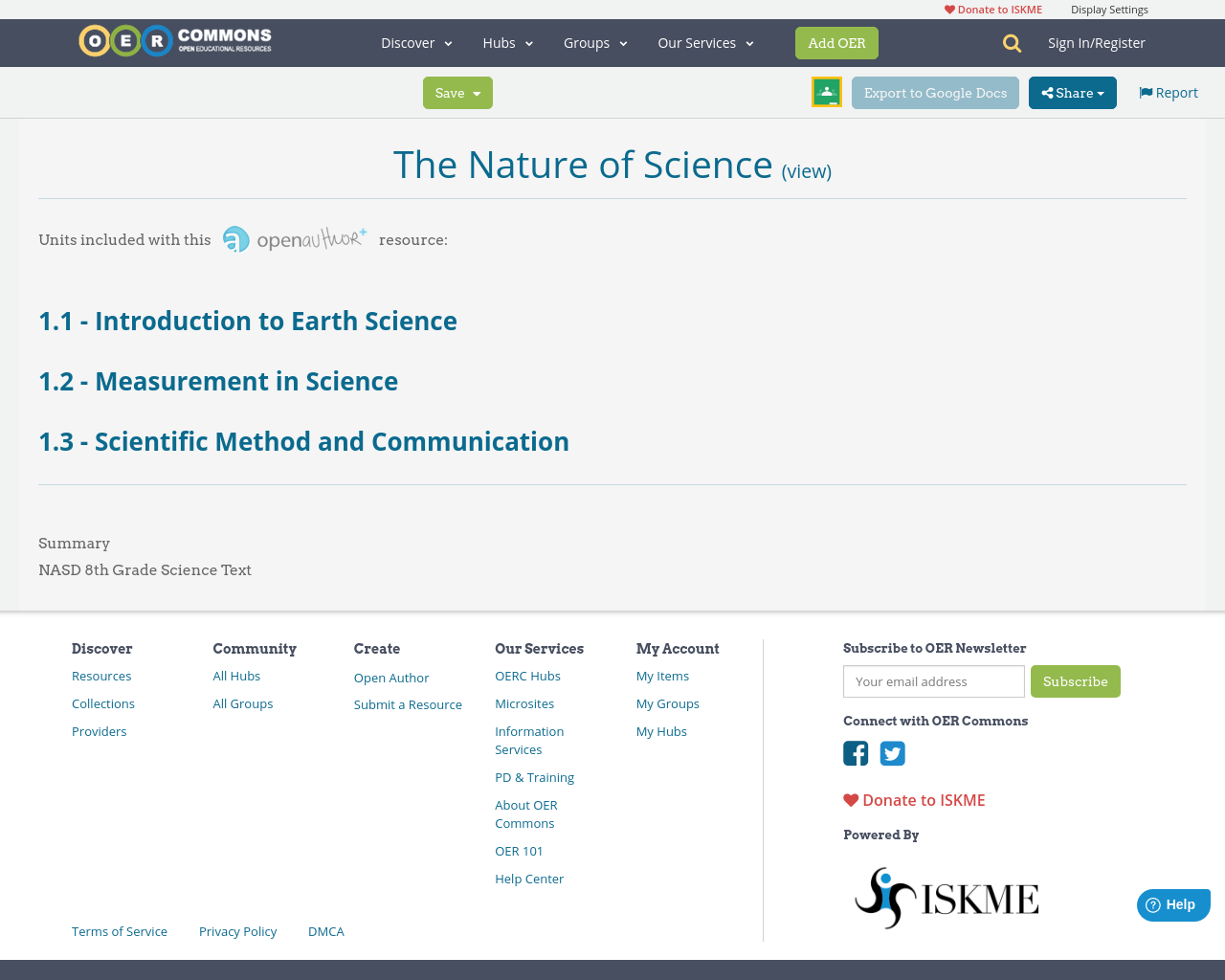Click the Add OER button
The height and width of the screenshot is (980, 1225).
coord(836,42)
